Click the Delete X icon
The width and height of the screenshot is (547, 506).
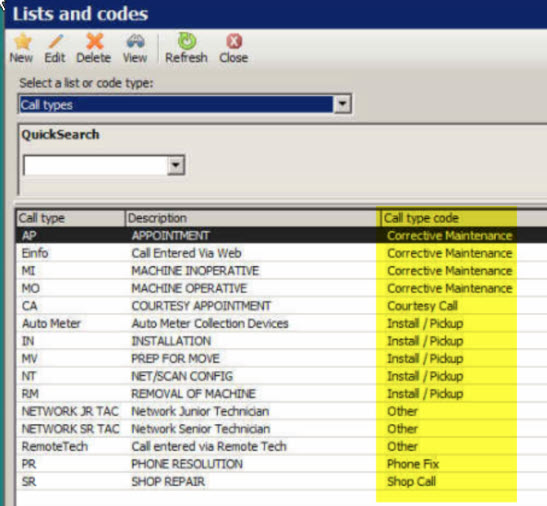pyautogui.click(x=94, y=41)
